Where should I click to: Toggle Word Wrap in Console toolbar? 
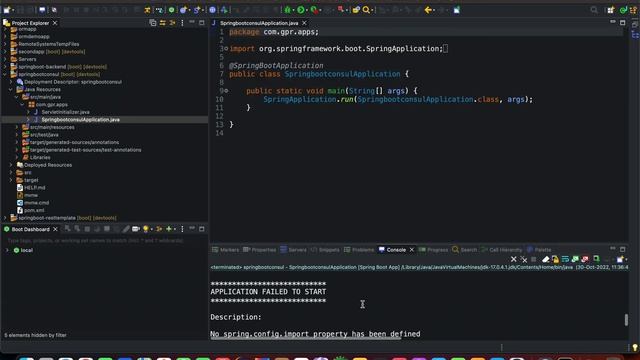565,259
